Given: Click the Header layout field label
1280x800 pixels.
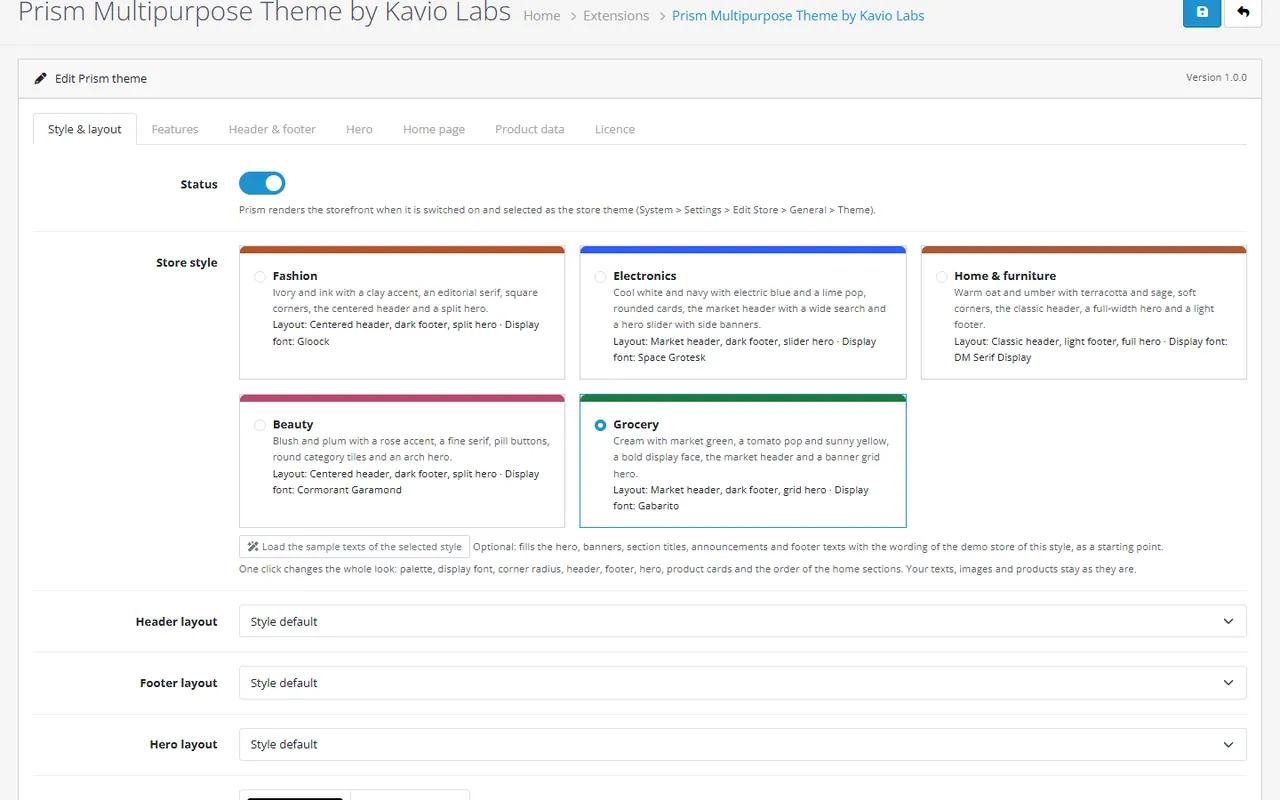Looking at the screenshot, I should click(x=177, y=622).
